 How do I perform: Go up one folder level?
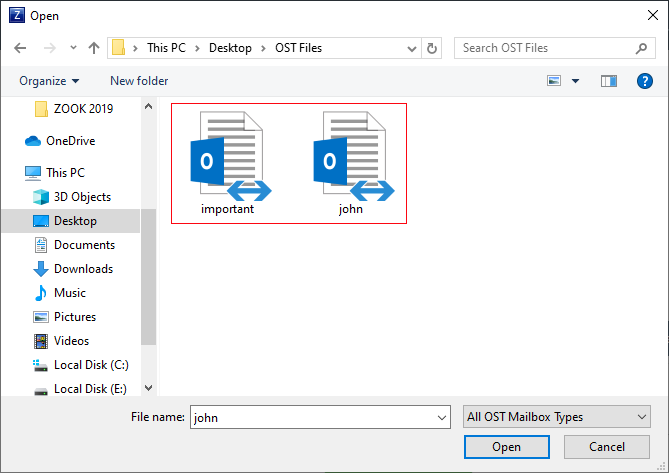coord(94,48)
